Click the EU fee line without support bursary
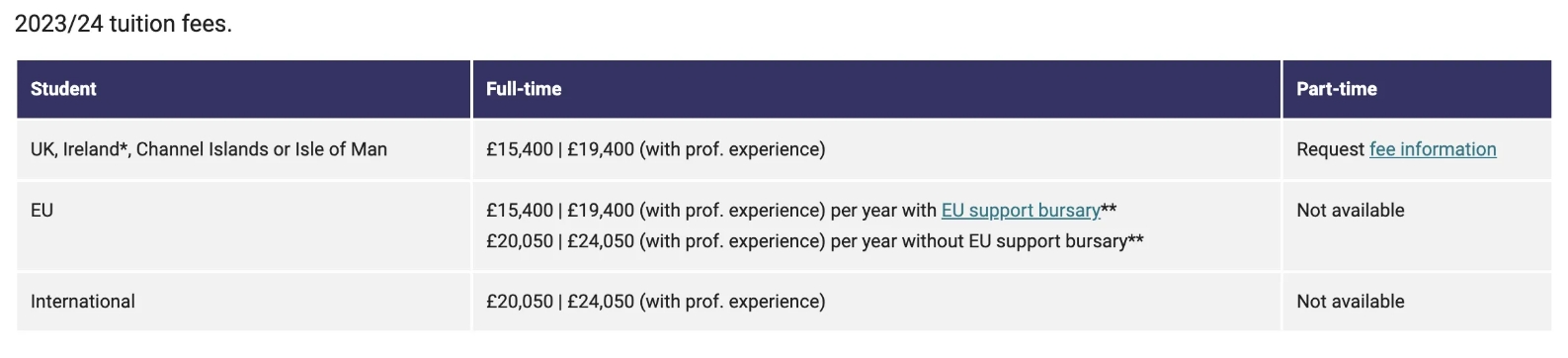Viewport: 1568px width, 358px height. pyautogui.click(x=815, y=241)
